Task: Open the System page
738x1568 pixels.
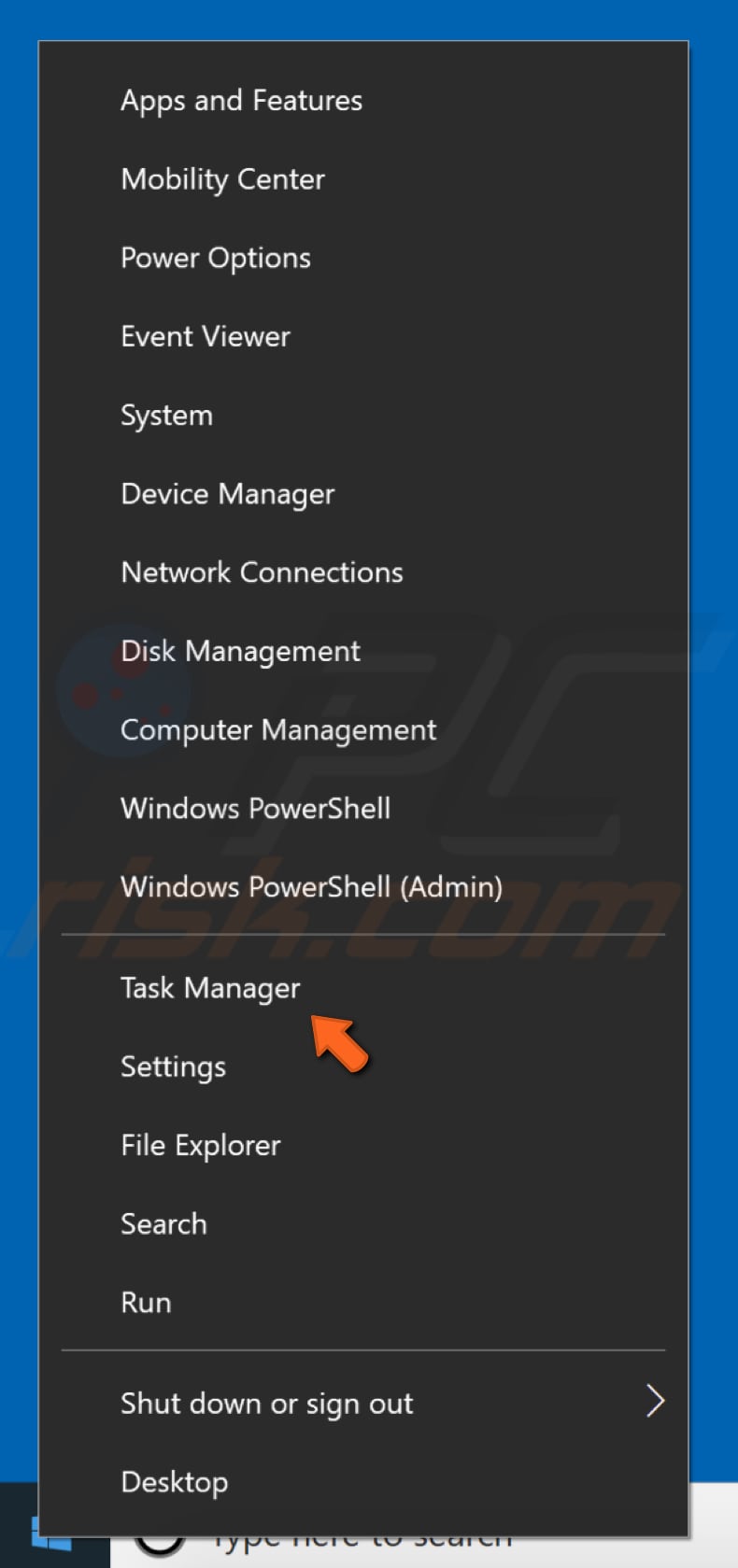Action: (x=167, y=415)
